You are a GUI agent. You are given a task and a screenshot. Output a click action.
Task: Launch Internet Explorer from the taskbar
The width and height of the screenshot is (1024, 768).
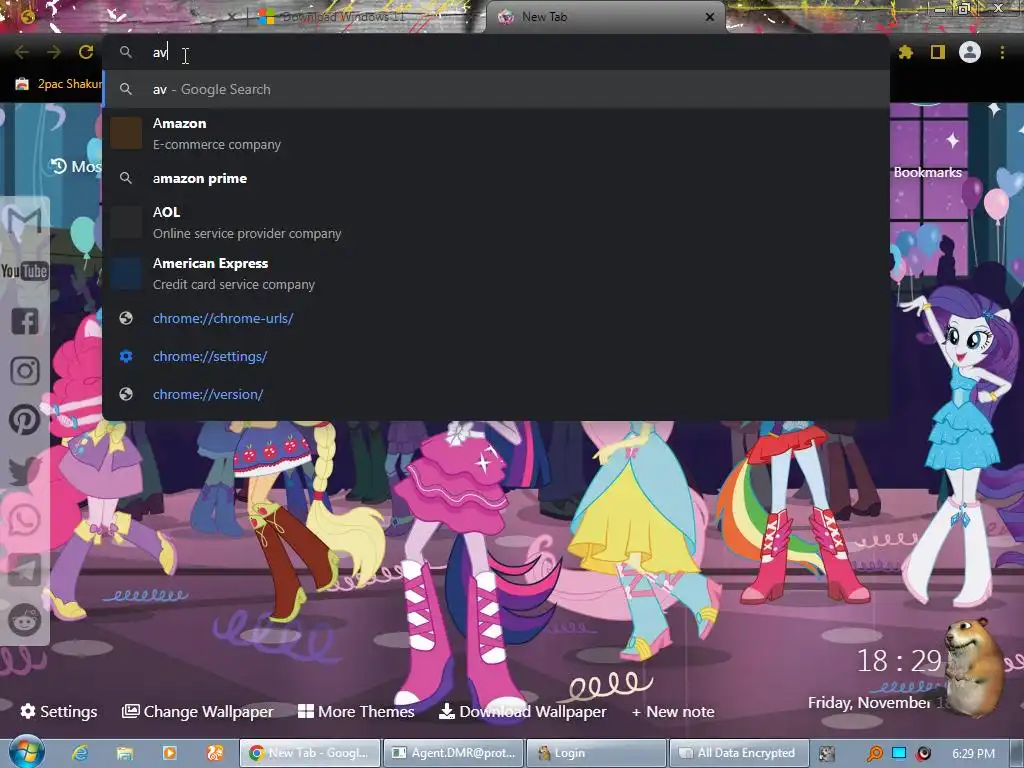coord(80,753)
